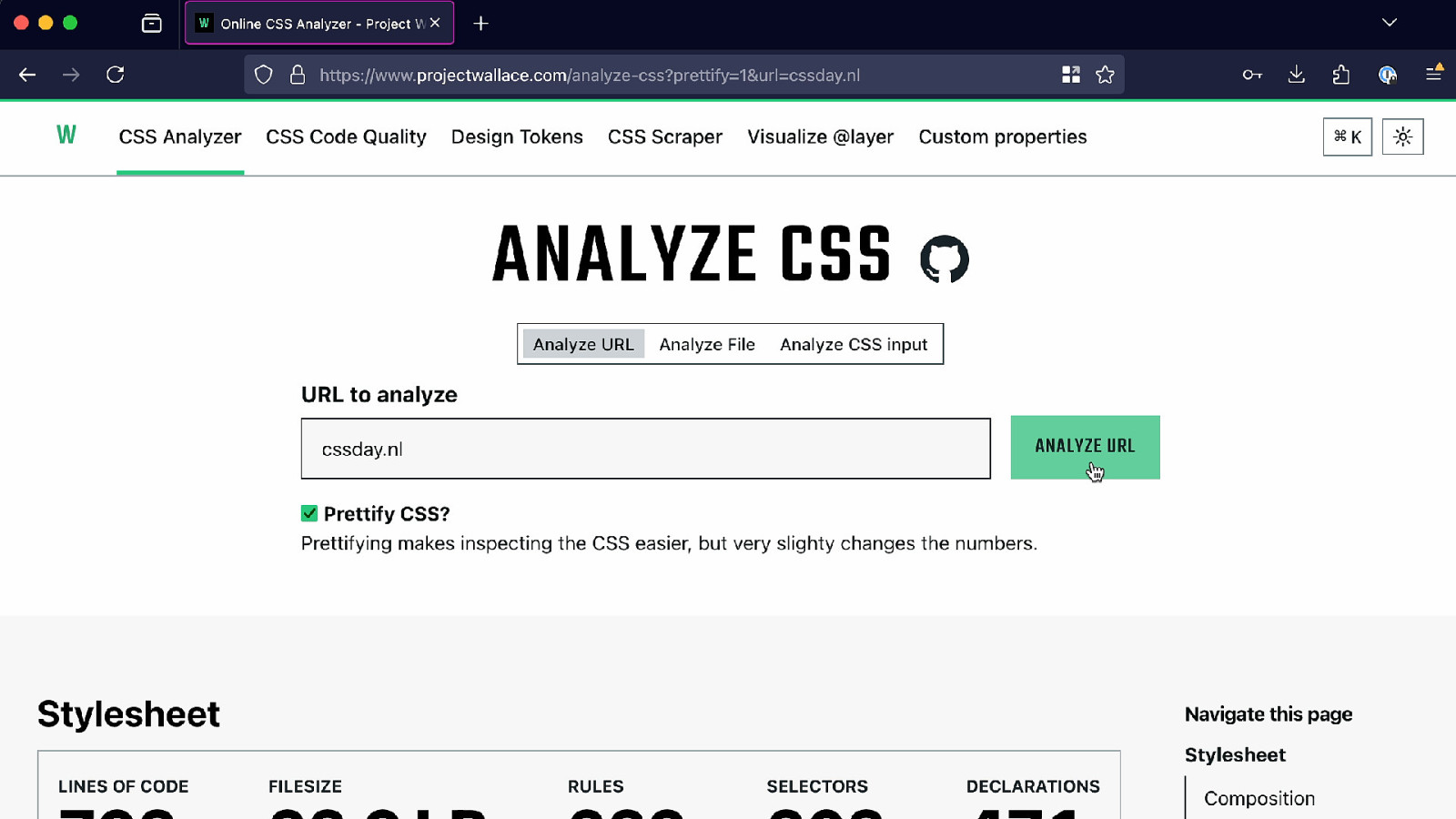Viewport: 1456px width, 819px height.
Task: Reload the current page
Action: coord(116,75)
